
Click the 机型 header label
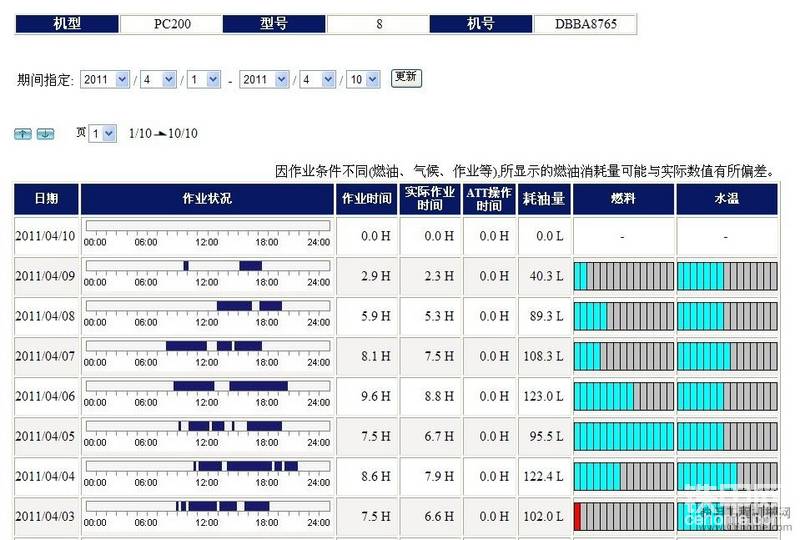coord(67,24)
